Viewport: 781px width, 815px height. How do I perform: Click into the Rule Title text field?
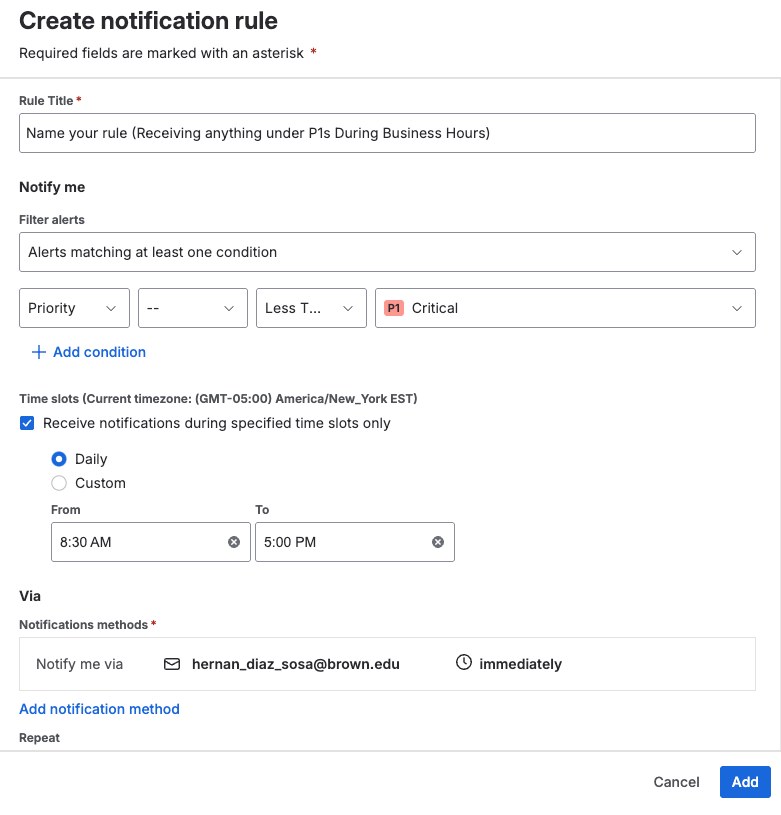(387, 133)
